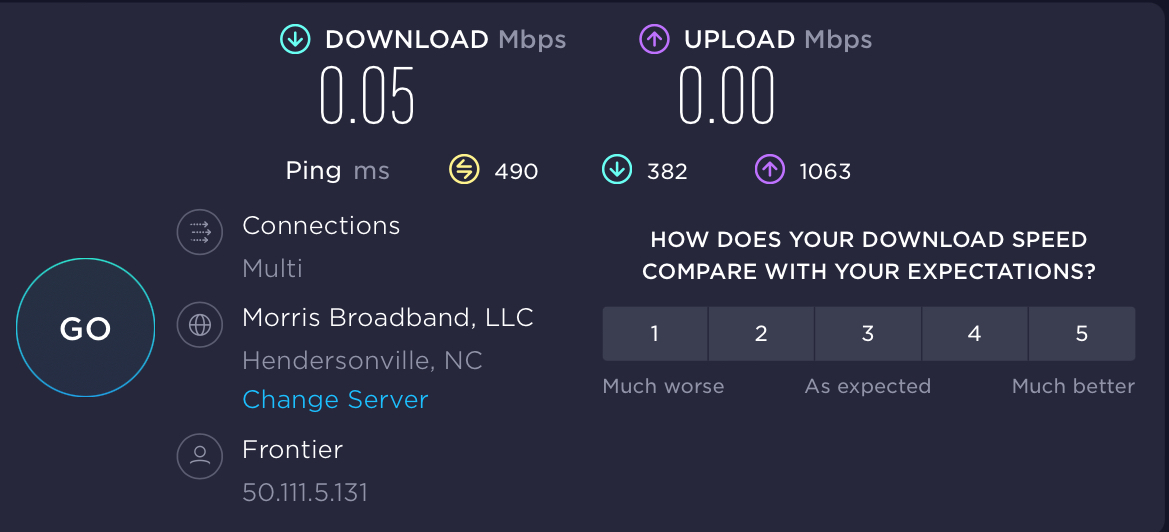
Task: Click the purple upload arrow icon beside UPLOAD
Action: click(x=653, y=40)
